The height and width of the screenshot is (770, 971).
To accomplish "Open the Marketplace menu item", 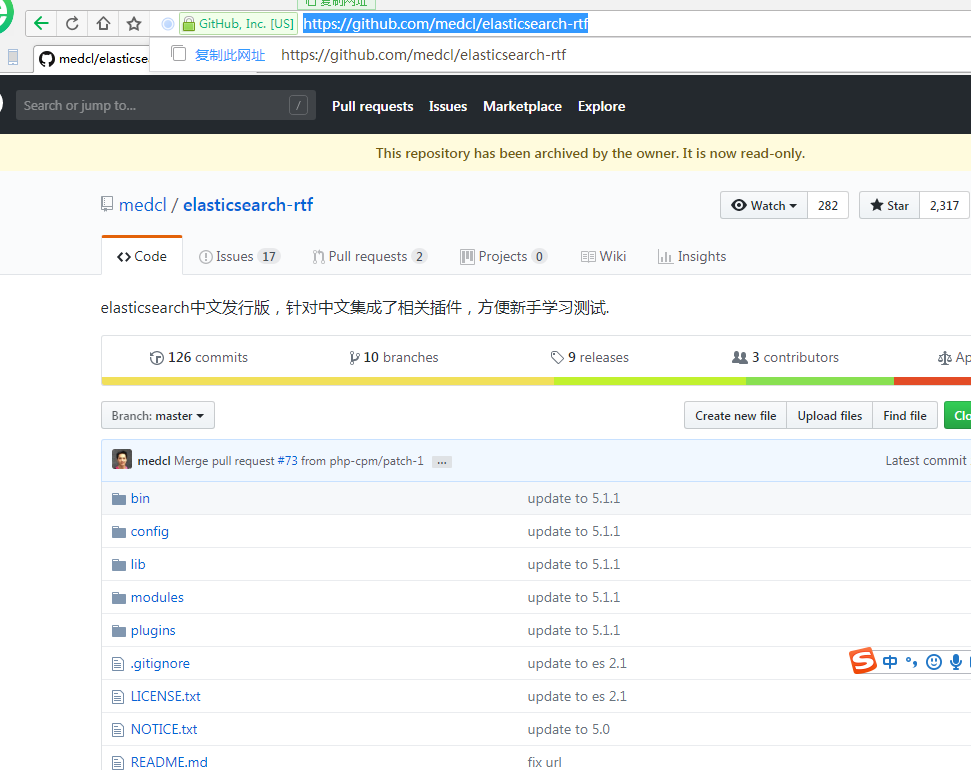I will (522, 106).
